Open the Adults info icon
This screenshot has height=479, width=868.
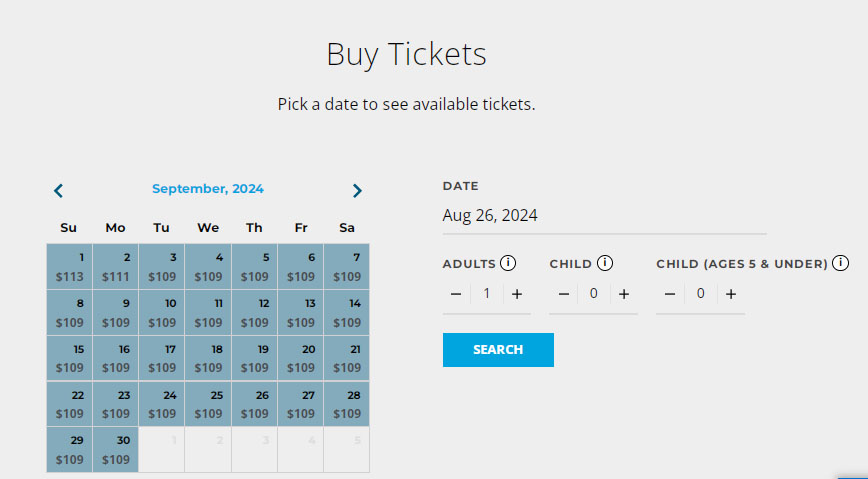(x=508, y=263)
